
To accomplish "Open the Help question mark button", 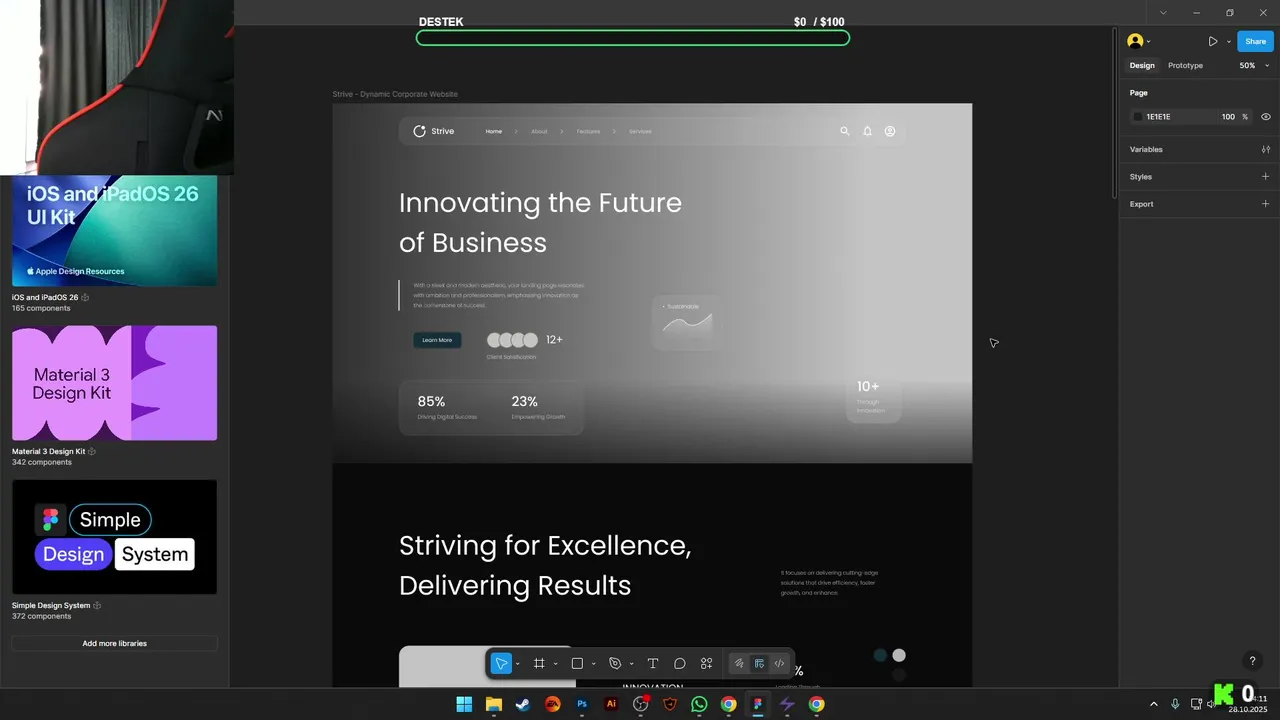I will pos(1252,661).
